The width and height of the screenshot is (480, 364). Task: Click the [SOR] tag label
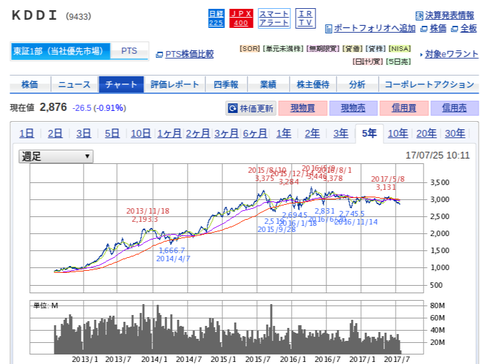pyautogui.click(x=250, y=49)
